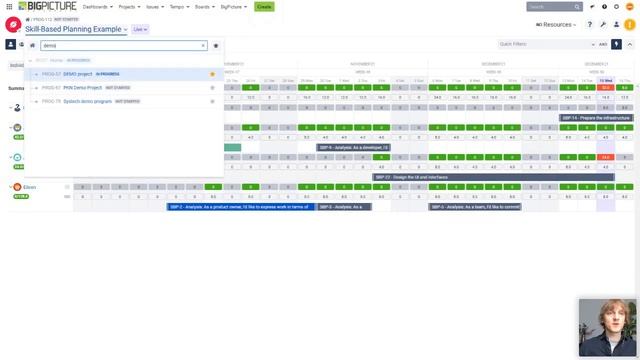Click the dark pin filter icon

616,44
